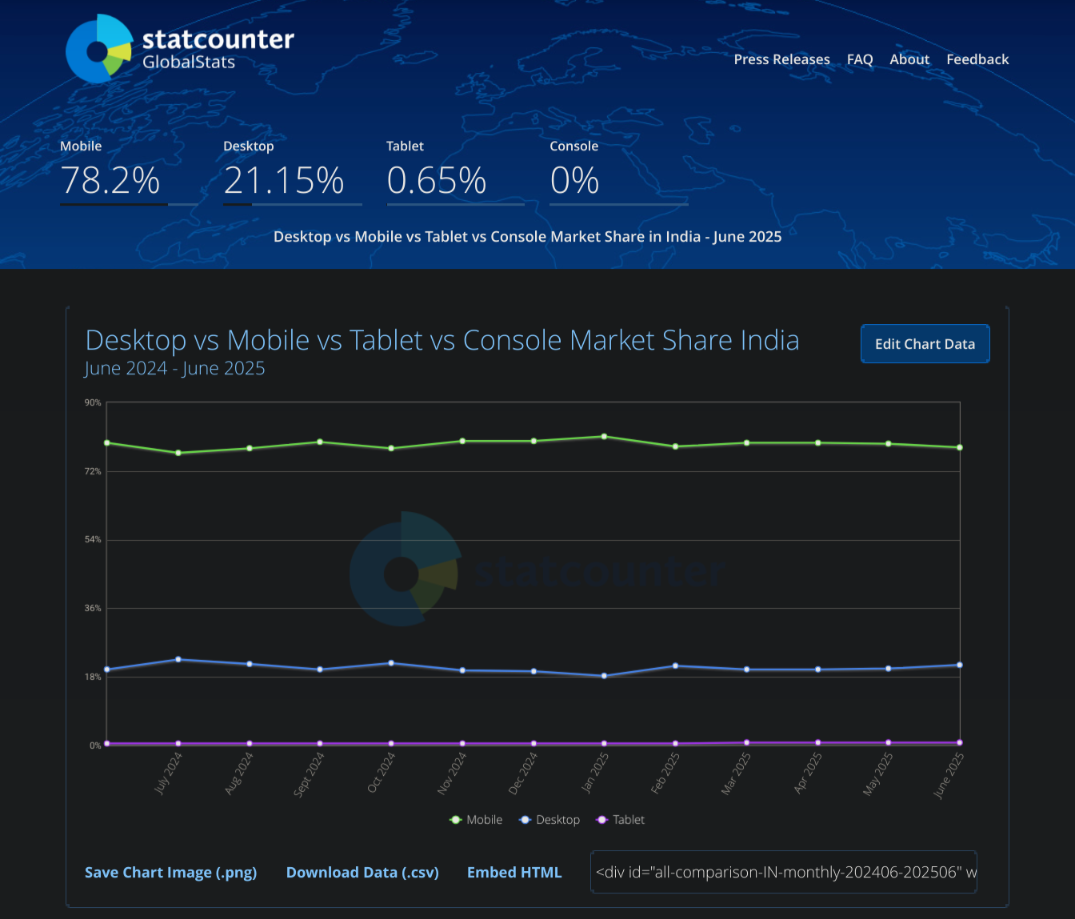The image size is (1075, 919).
Task: Open the Feedback link
Action: (x=977, y=59)
